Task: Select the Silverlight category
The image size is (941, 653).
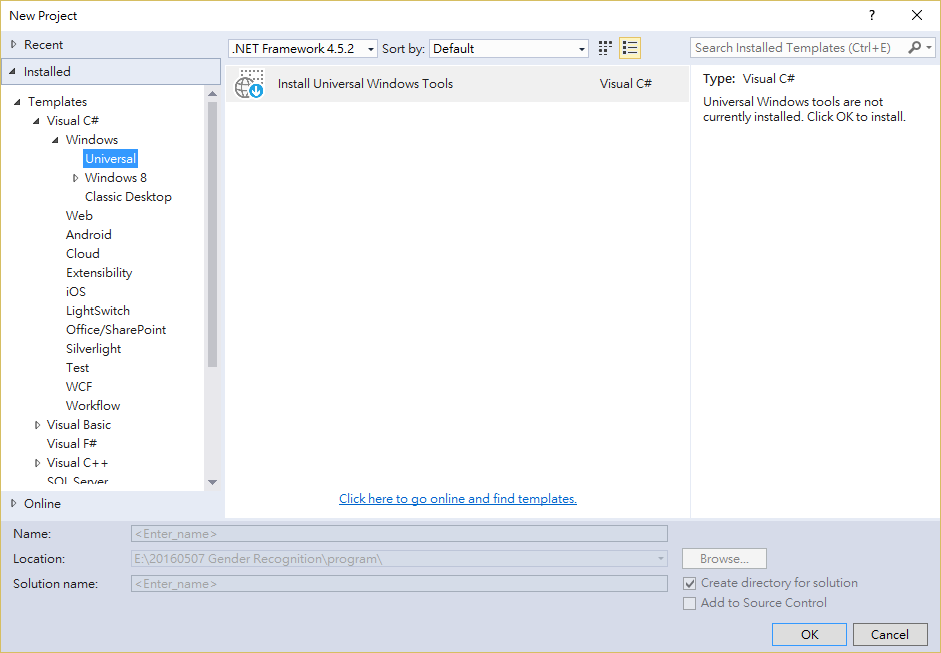Action: (x=94, y=349)
